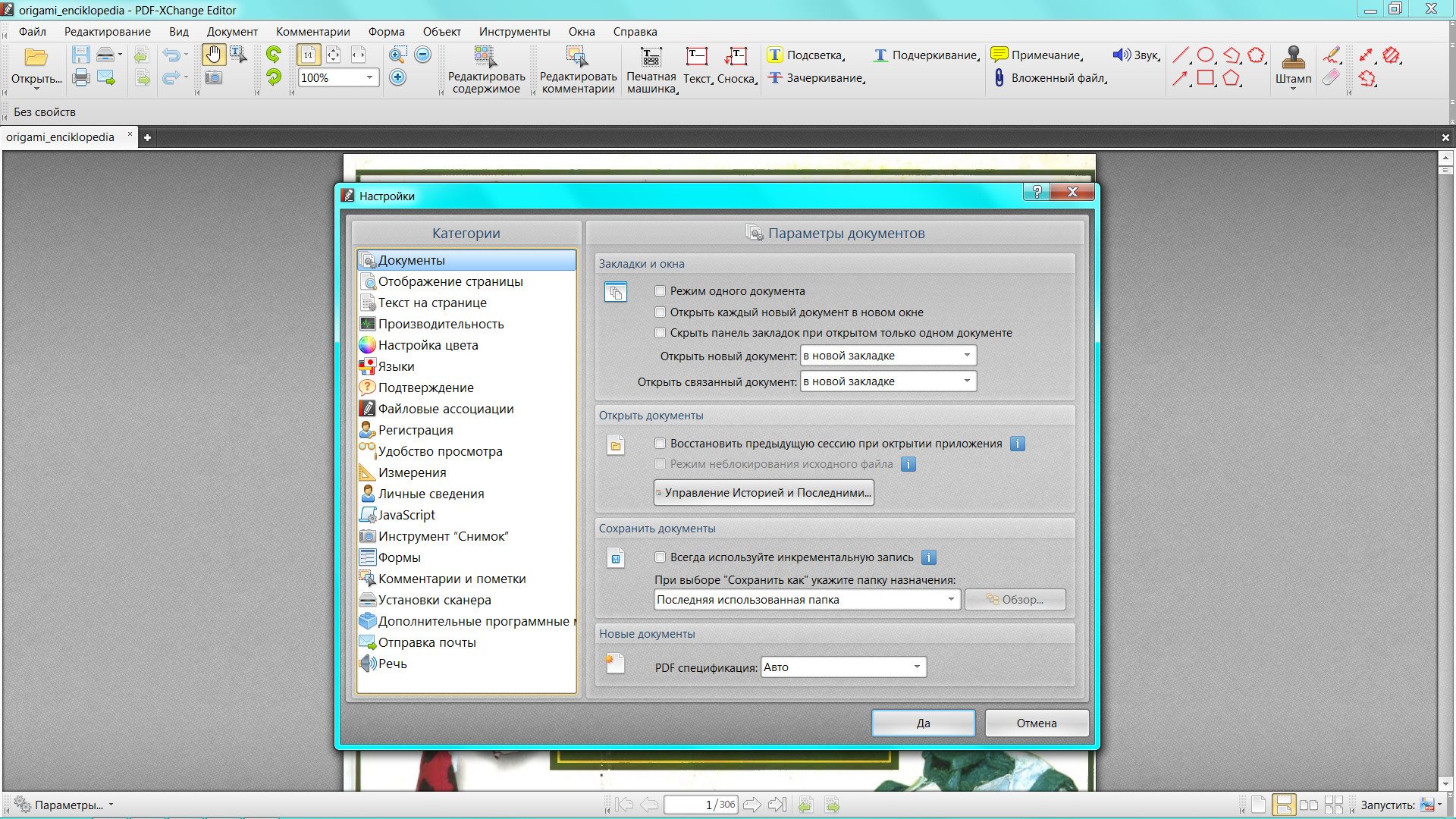Select the 'JavaScript' category
The height and width of the screenshot is (819, 1456).
[x=466, y=515]
